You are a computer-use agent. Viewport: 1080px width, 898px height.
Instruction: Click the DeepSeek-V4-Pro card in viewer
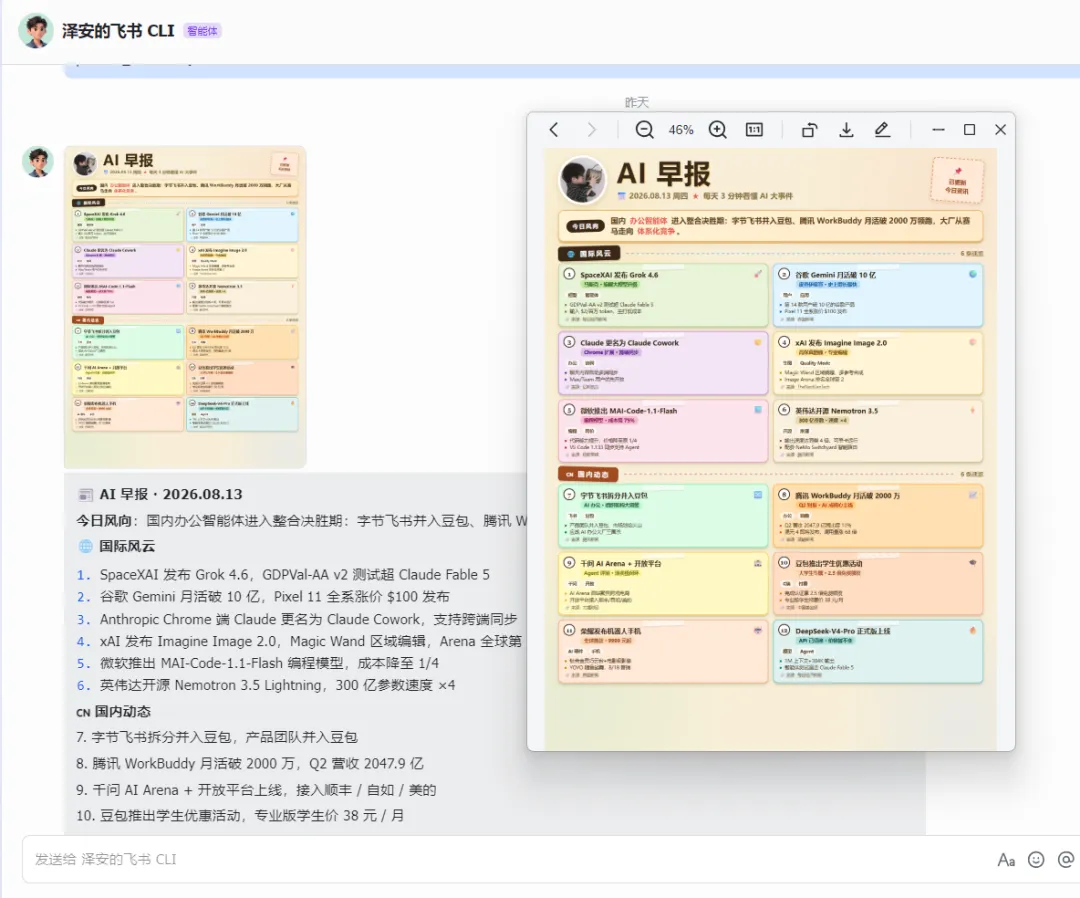pyautogui.click(x=878, y=651)
